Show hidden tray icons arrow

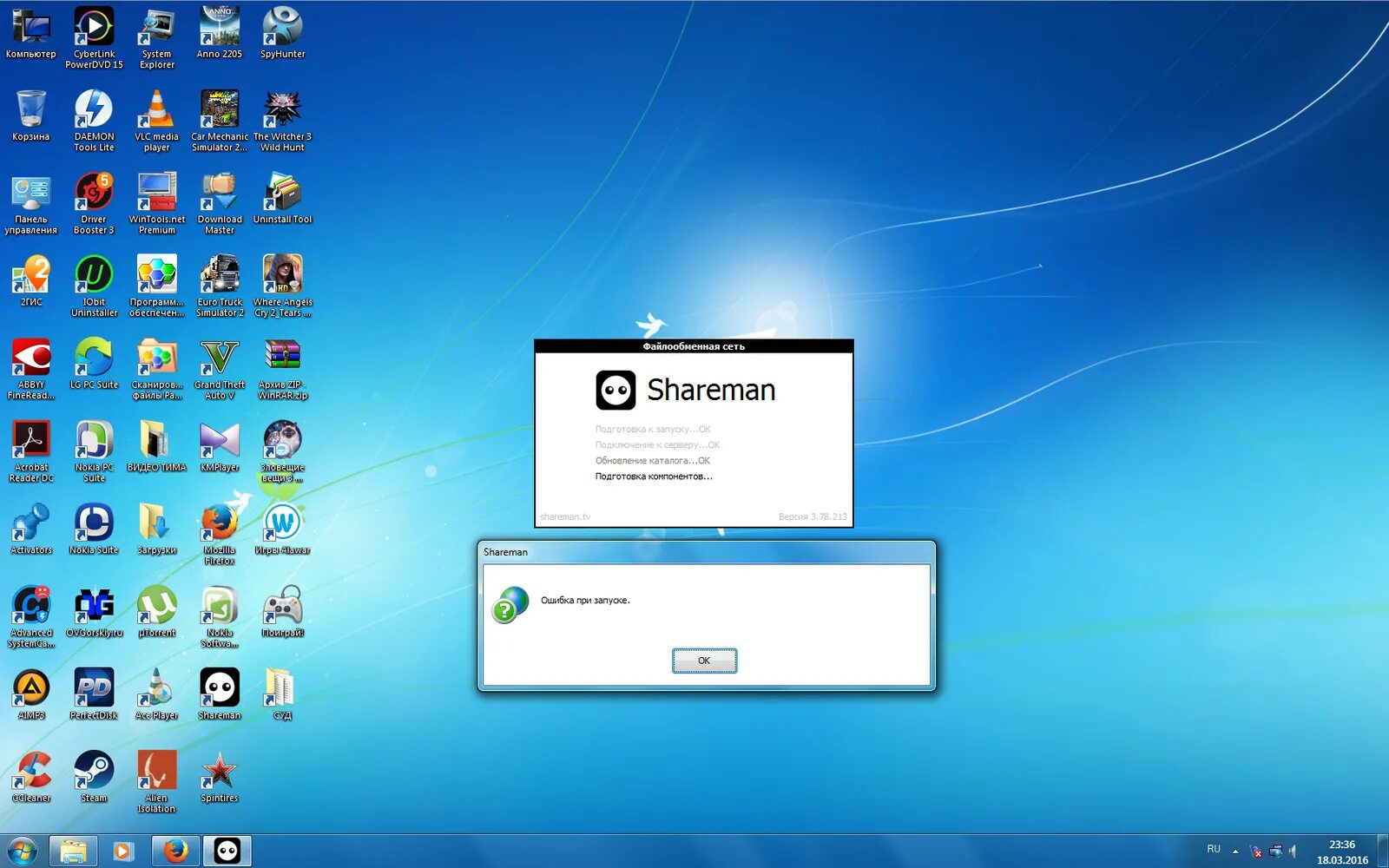pyautogui.click(x=1235, y=852)
